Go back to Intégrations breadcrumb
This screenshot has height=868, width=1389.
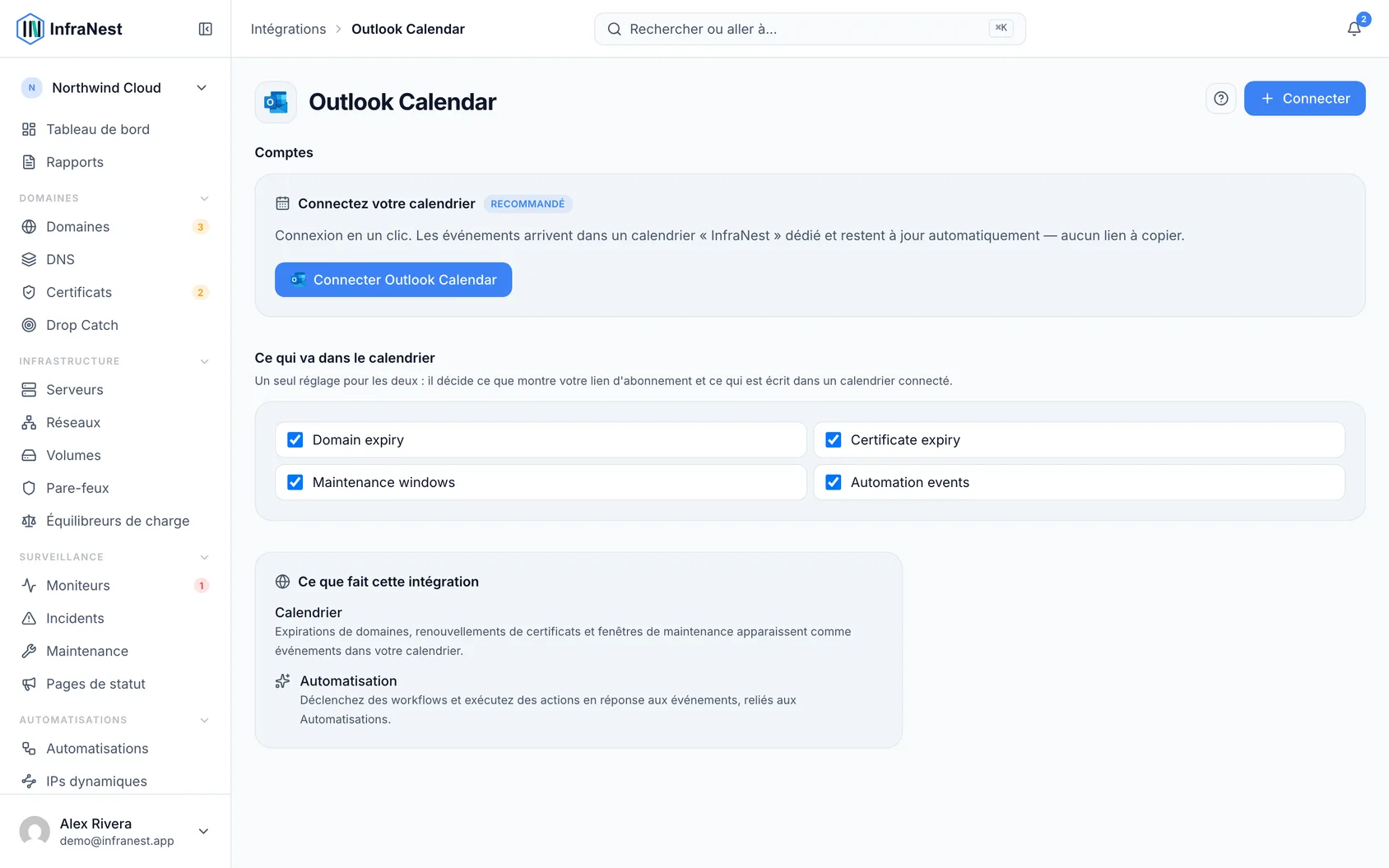click(288, 29)
